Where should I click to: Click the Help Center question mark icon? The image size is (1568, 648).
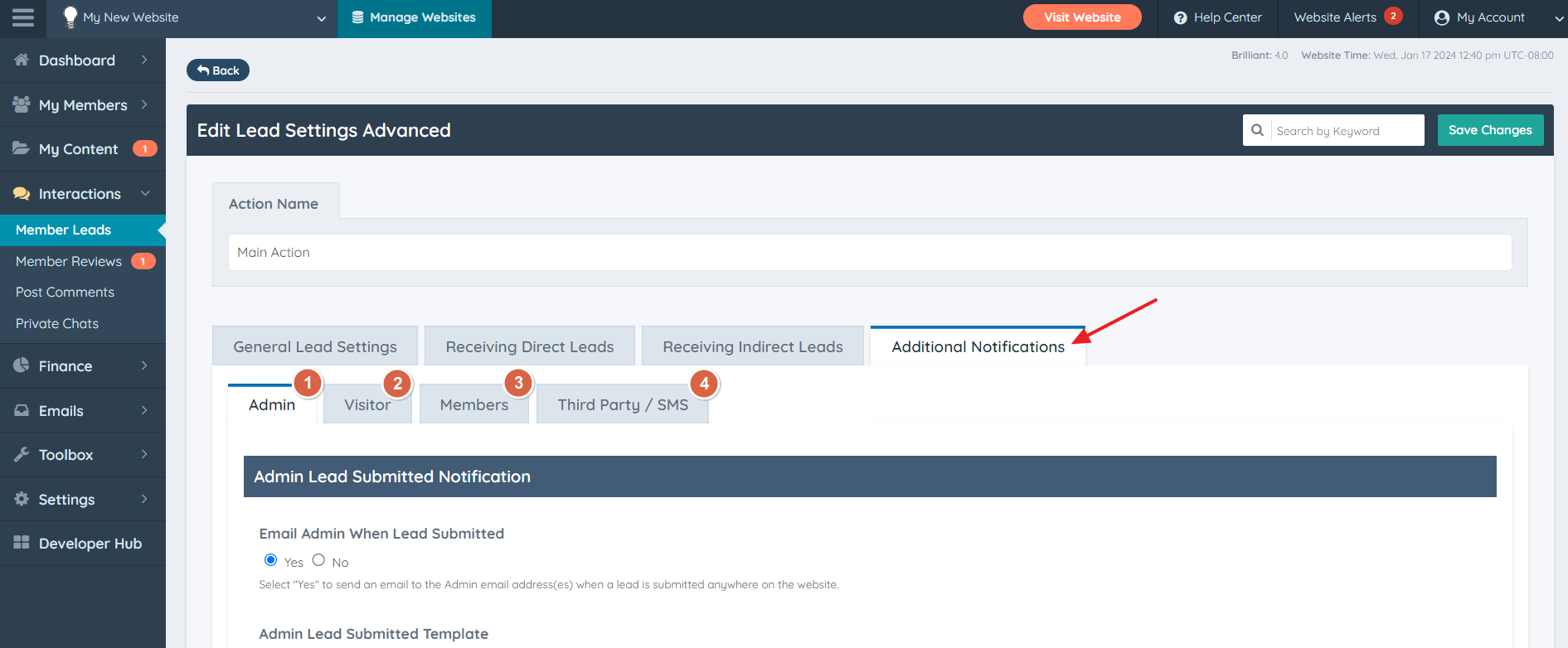click(x=1180, y=17)
